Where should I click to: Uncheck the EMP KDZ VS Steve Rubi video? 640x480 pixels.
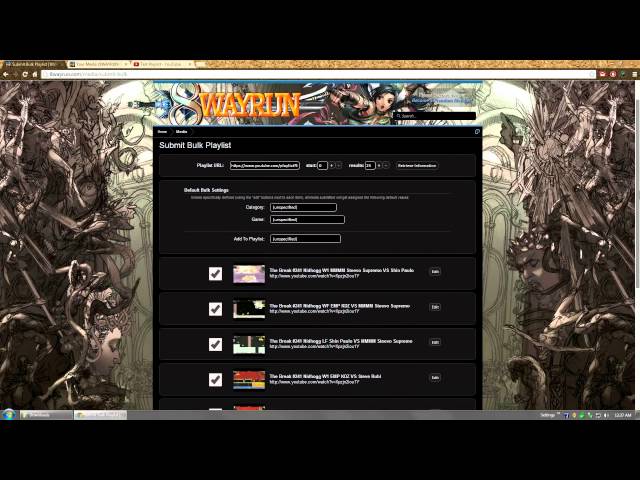(216, 380)
